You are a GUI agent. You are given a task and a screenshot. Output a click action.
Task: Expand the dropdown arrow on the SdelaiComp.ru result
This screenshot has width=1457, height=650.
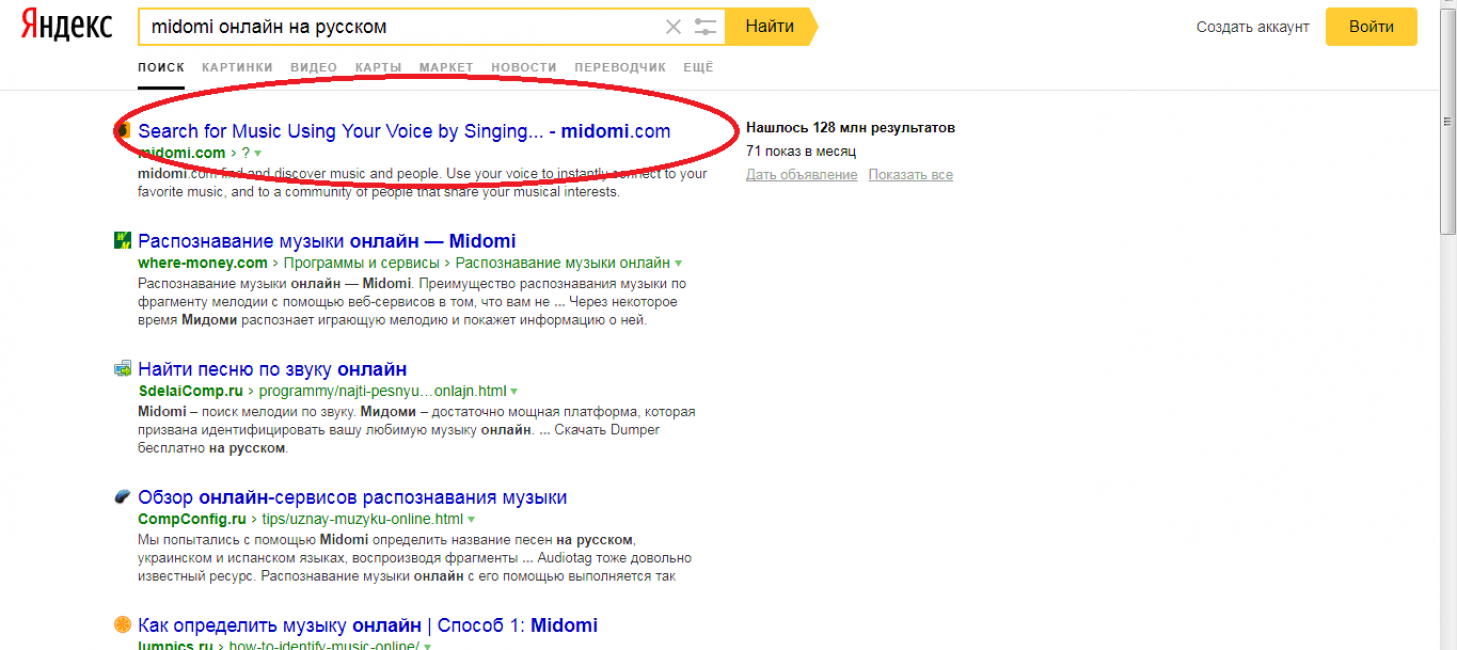[514, 391]
